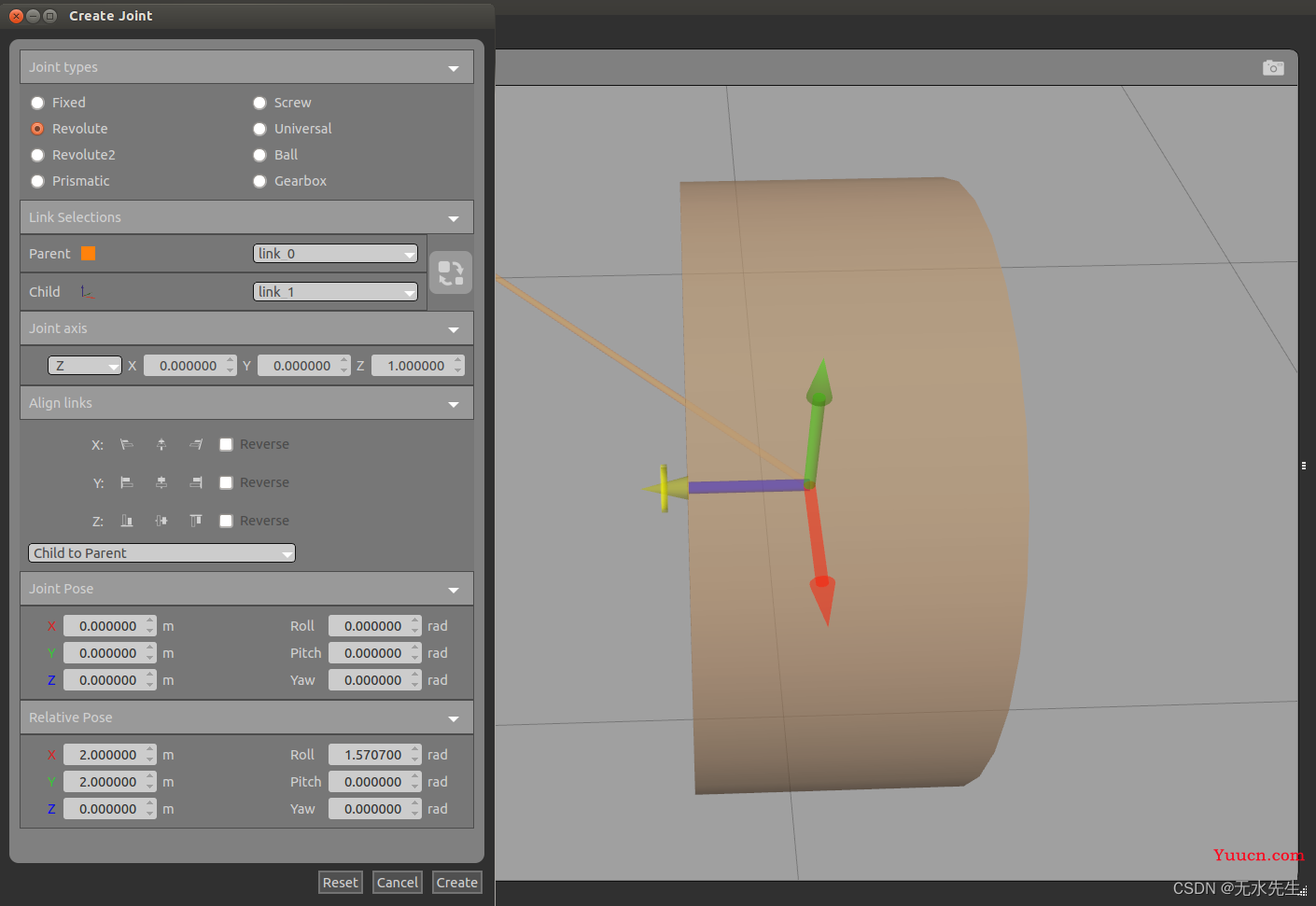Open the joint axis preset dropdown showing Z
The image size is (1316, 906).
(85, 366)
